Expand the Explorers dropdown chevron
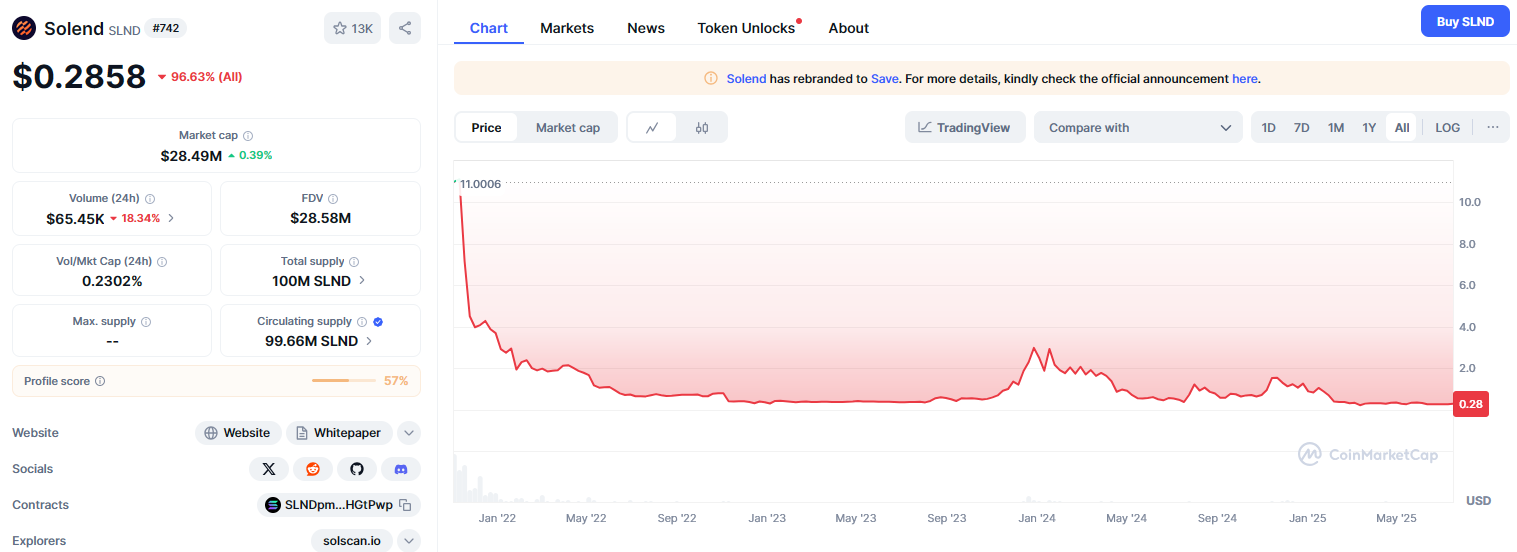The image size is (1517, 552). (409, 541)
